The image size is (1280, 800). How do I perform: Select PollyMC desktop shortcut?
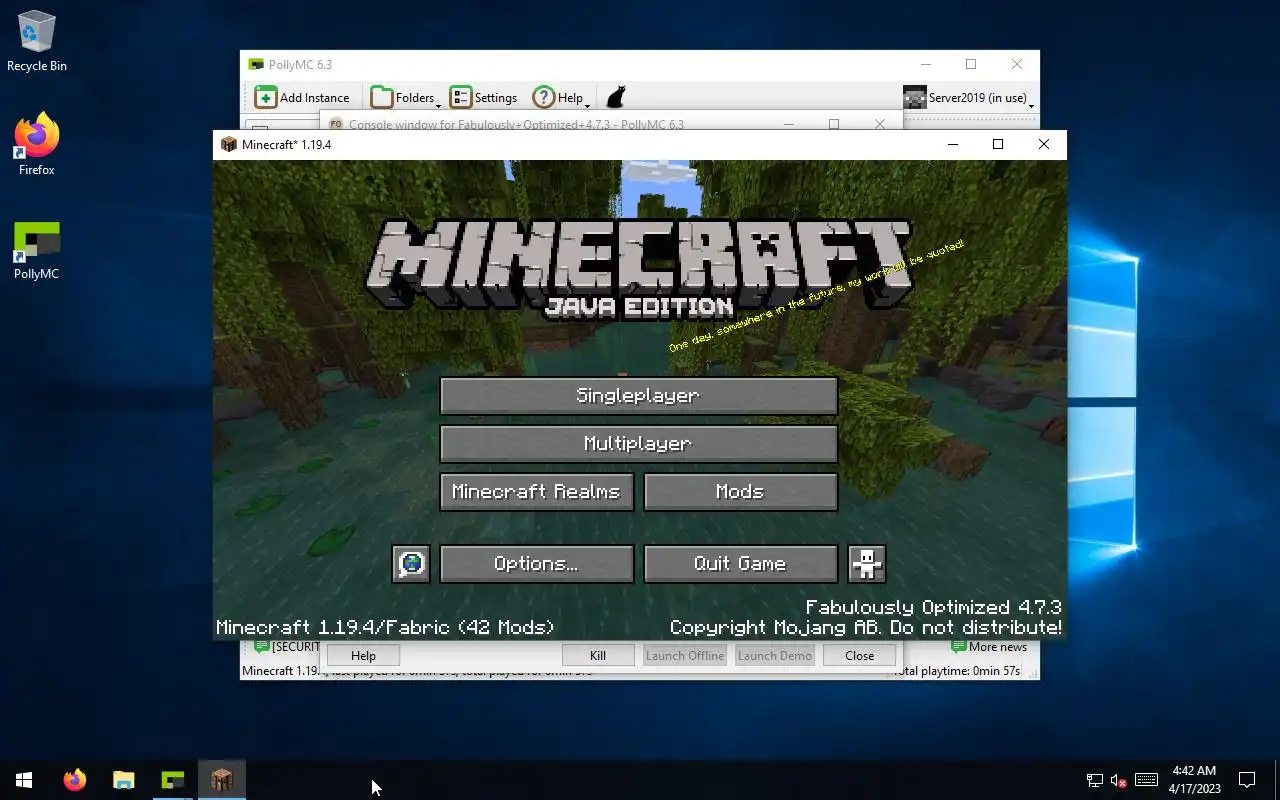click(x=37, y=250)
